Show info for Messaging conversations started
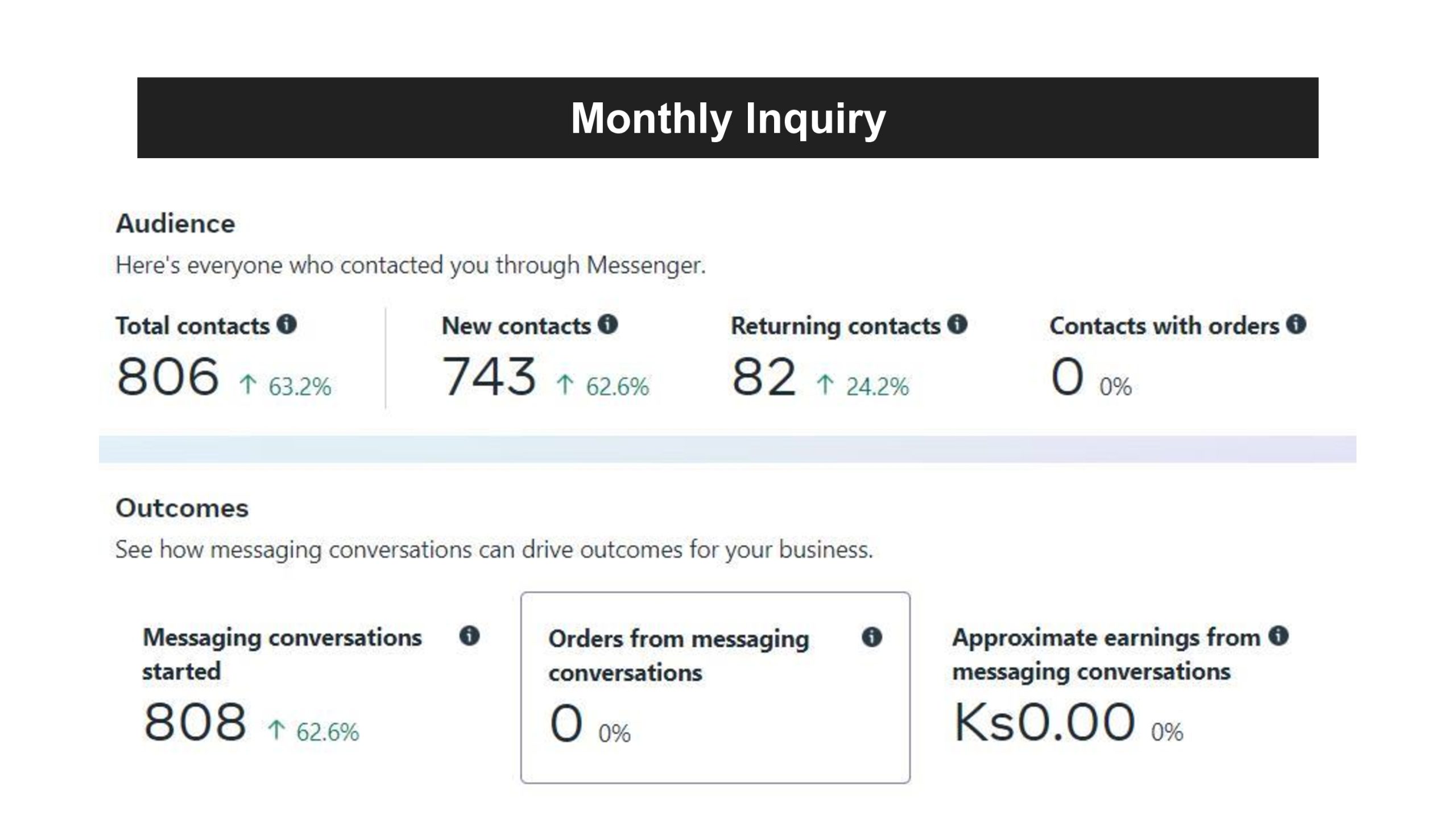 coord(469,635)
